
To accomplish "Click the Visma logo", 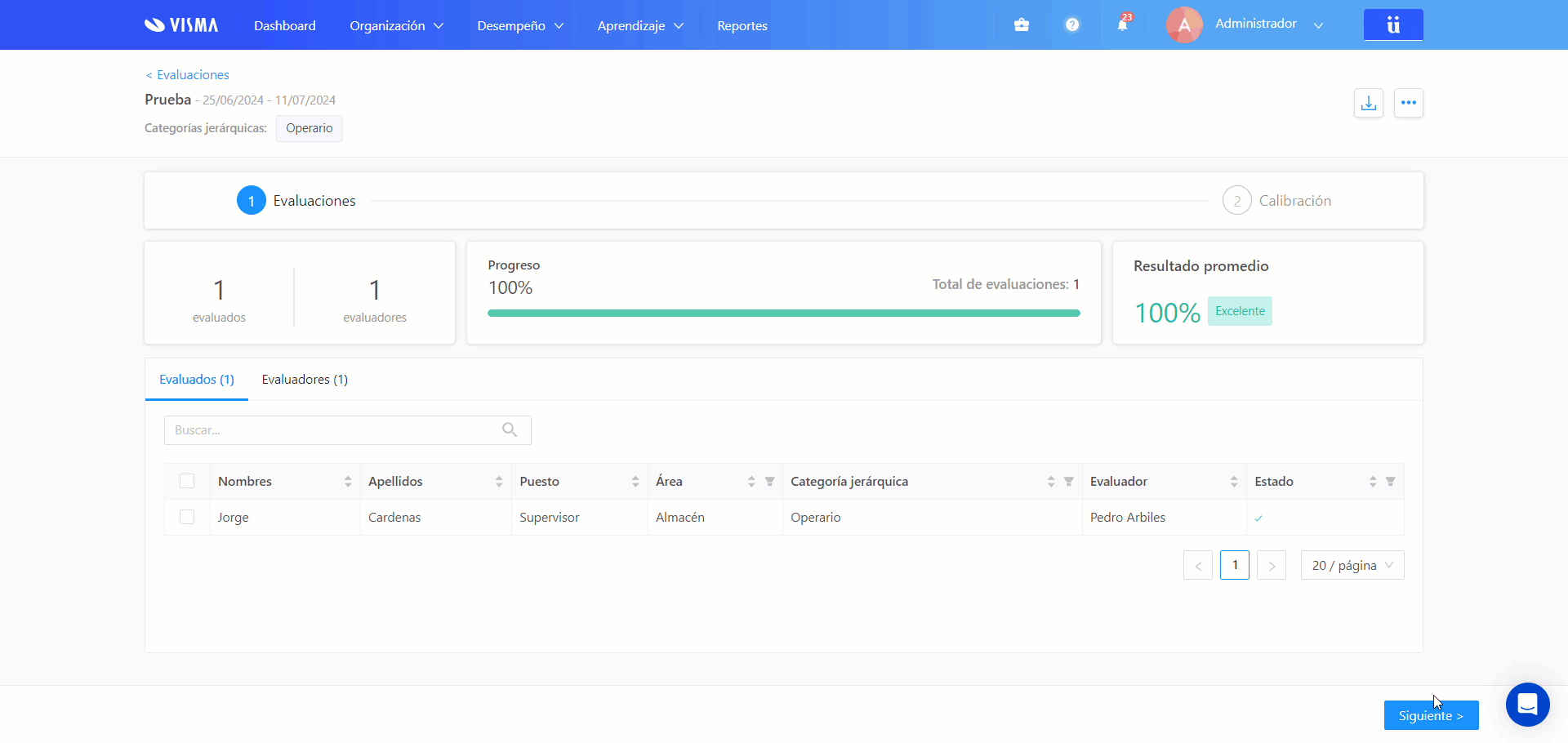I will pos(181,25).
